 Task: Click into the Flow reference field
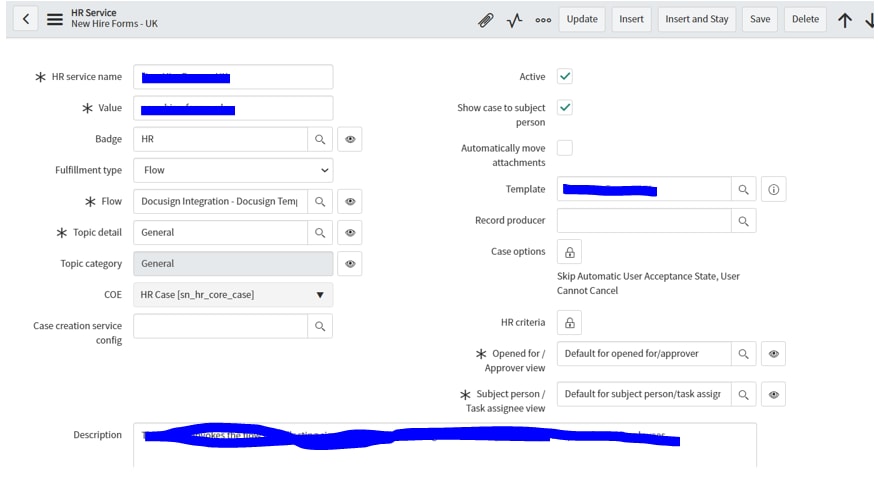[220, 201]
